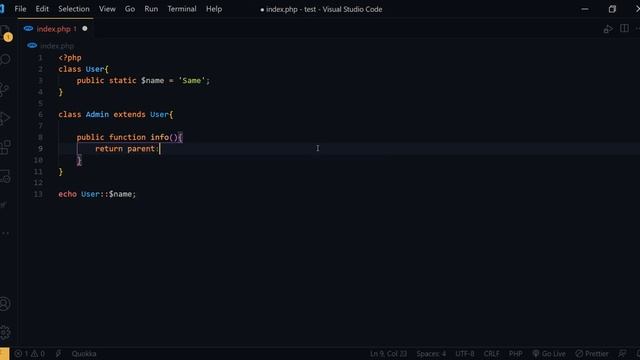Open the Accounts menu icon
Viewport: 640px width, 360px height.
click(5, 304)
